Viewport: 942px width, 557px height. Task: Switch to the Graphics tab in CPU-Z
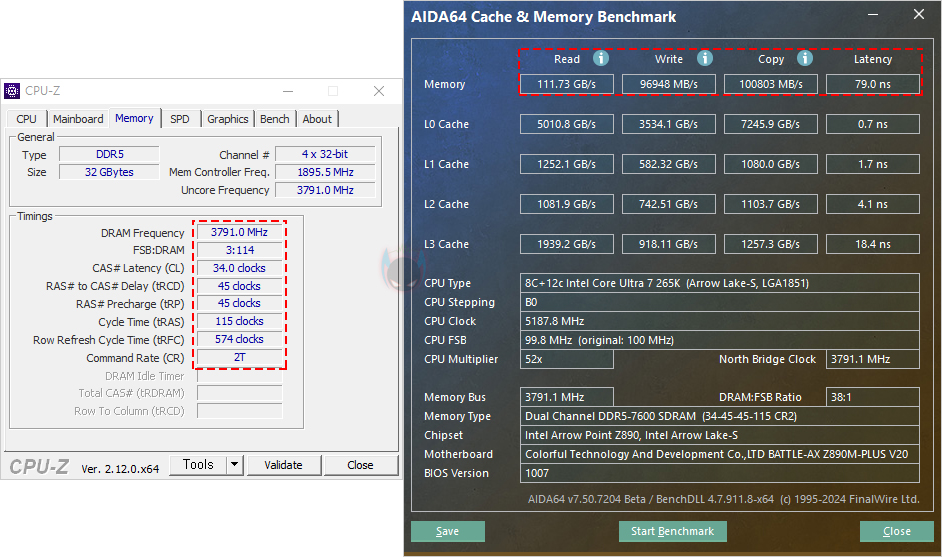pyautogui.click(x=228, y=119)
